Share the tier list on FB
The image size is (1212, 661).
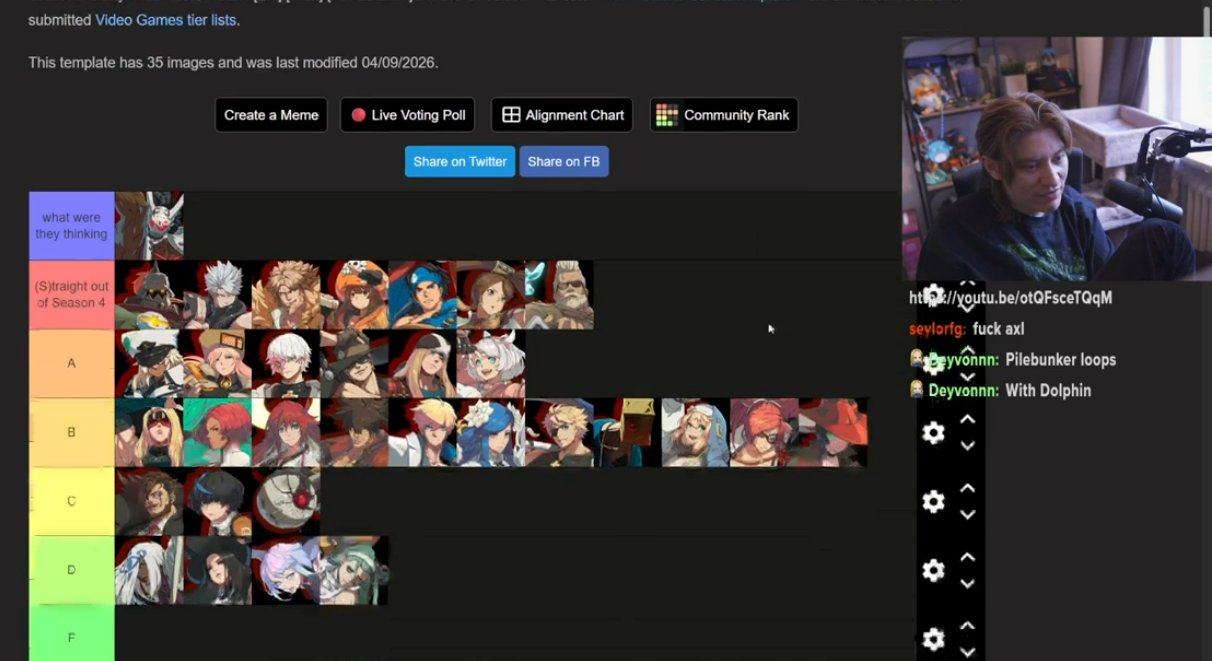(564, 161)
